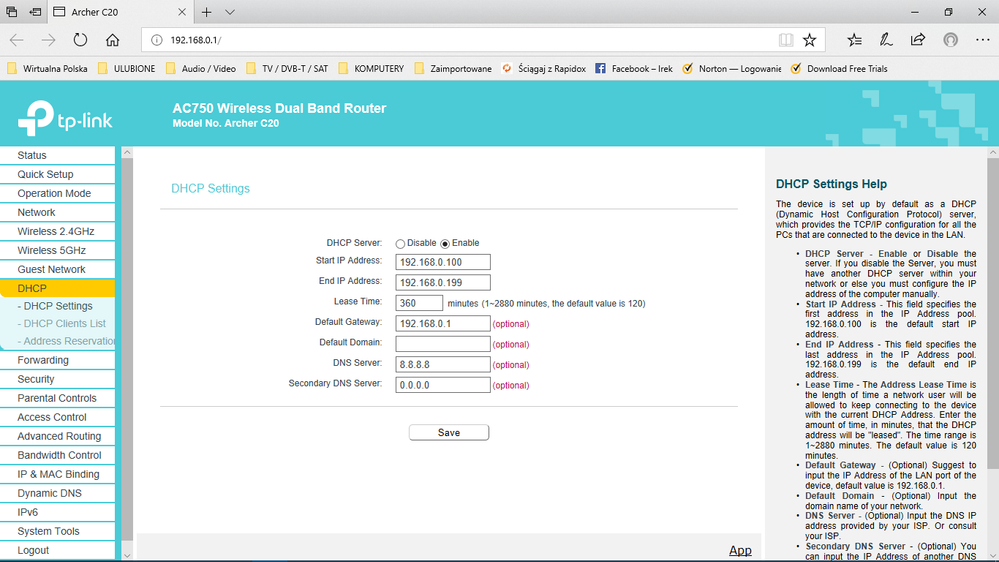Viewport: 999px width, 562px height.
Task: Open the tab list chevron dropdown
Action: [230, 12]
